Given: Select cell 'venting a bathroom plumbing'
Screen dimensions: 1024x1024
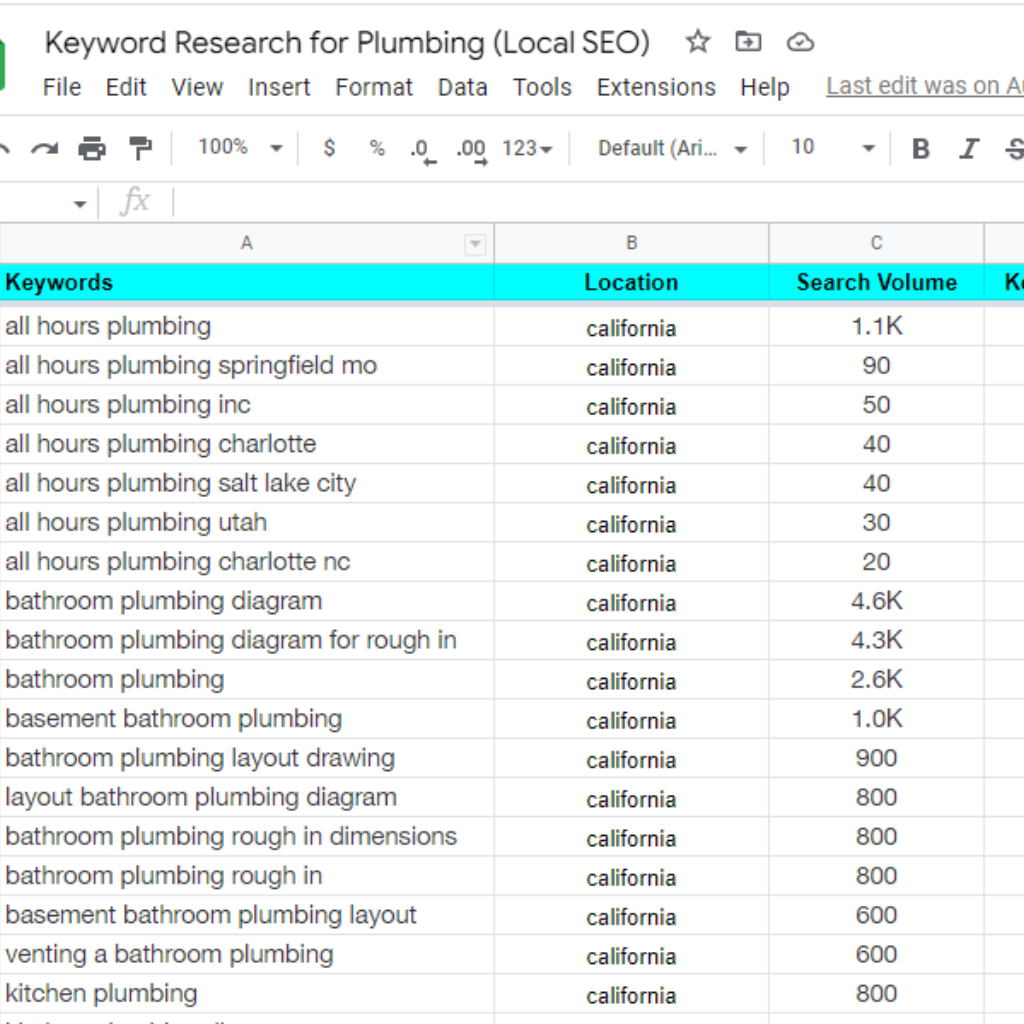Looking at the screenshot, I should pyautogui.click(x=247, y=954).
